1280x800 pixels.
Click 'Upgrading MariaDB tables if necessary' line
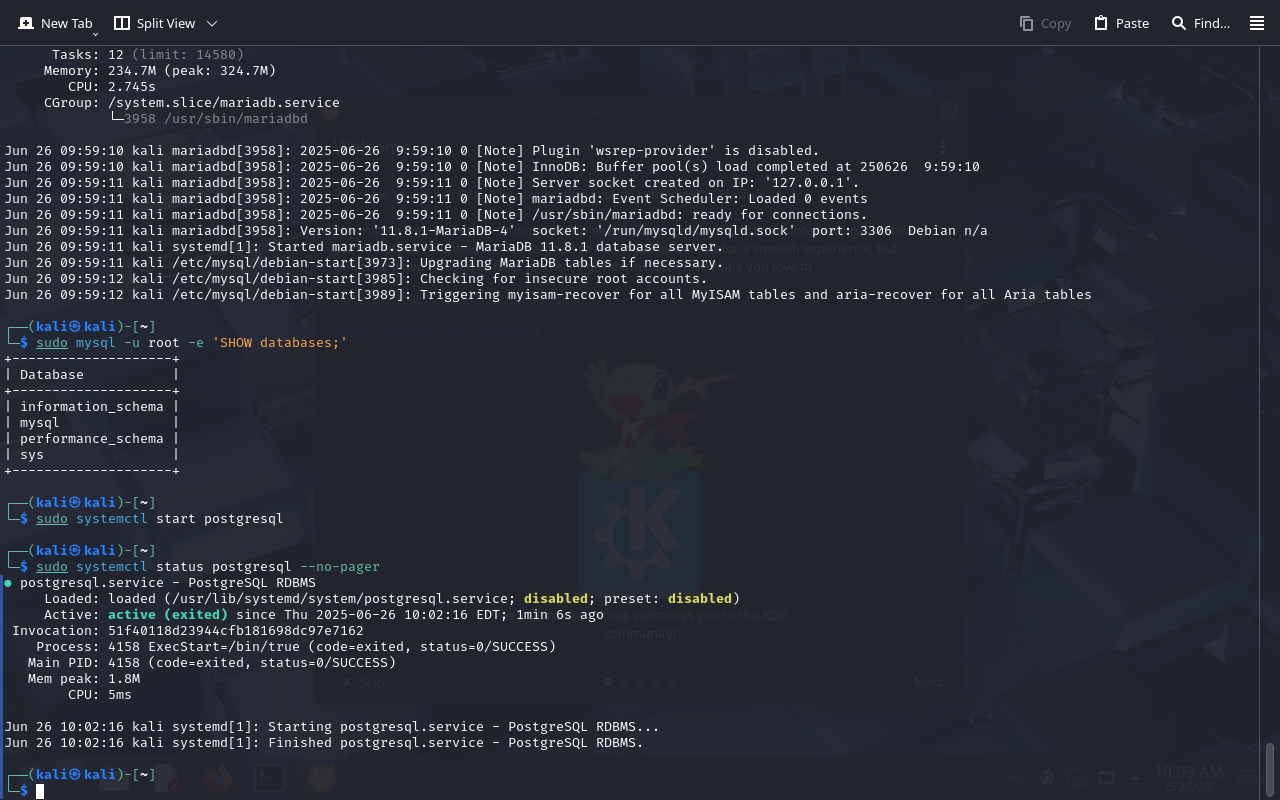(x=364, y=263)
